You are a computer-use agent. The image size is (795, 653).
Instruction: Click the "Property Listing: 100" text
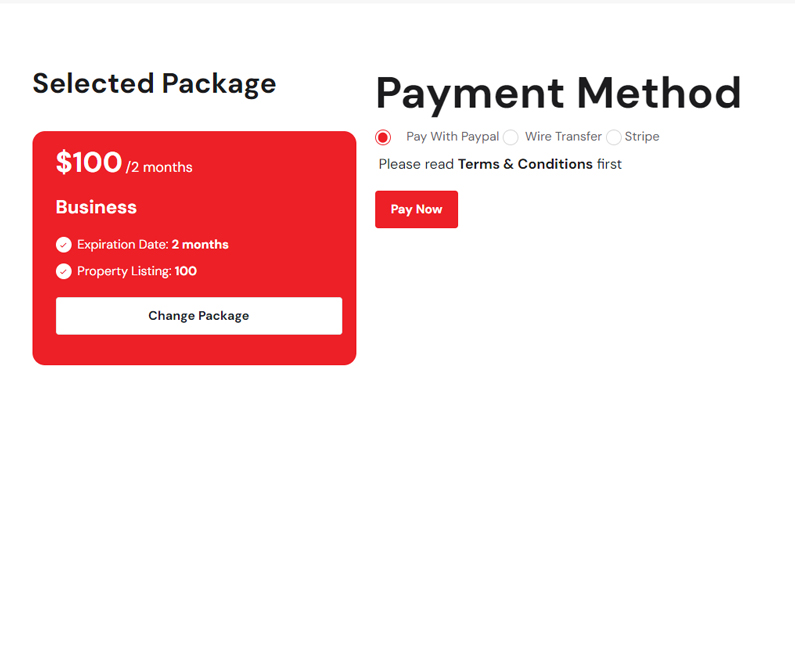coord(137,271)
